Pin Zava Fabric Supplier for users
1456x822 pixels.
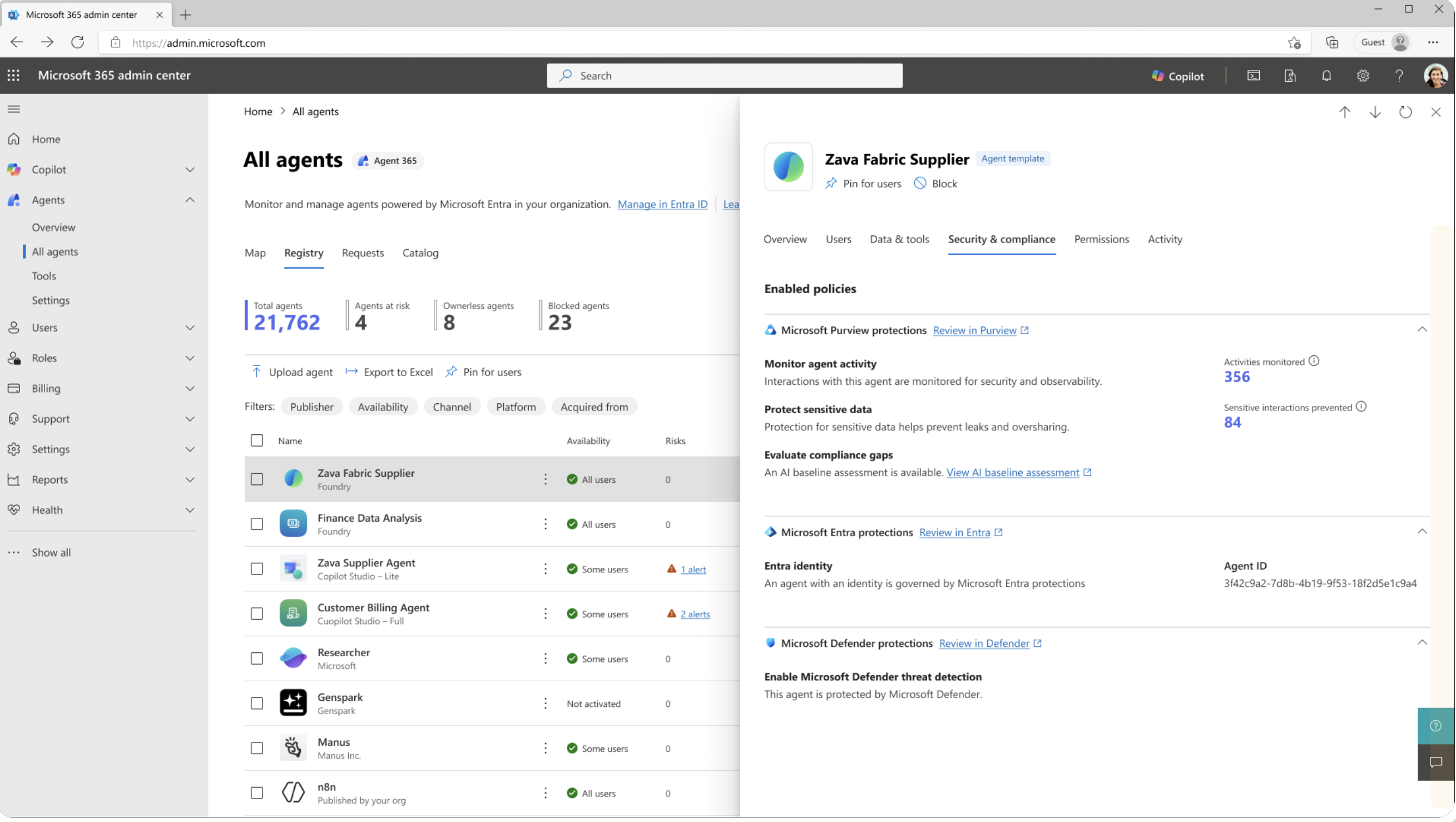[x=863, y=184]
